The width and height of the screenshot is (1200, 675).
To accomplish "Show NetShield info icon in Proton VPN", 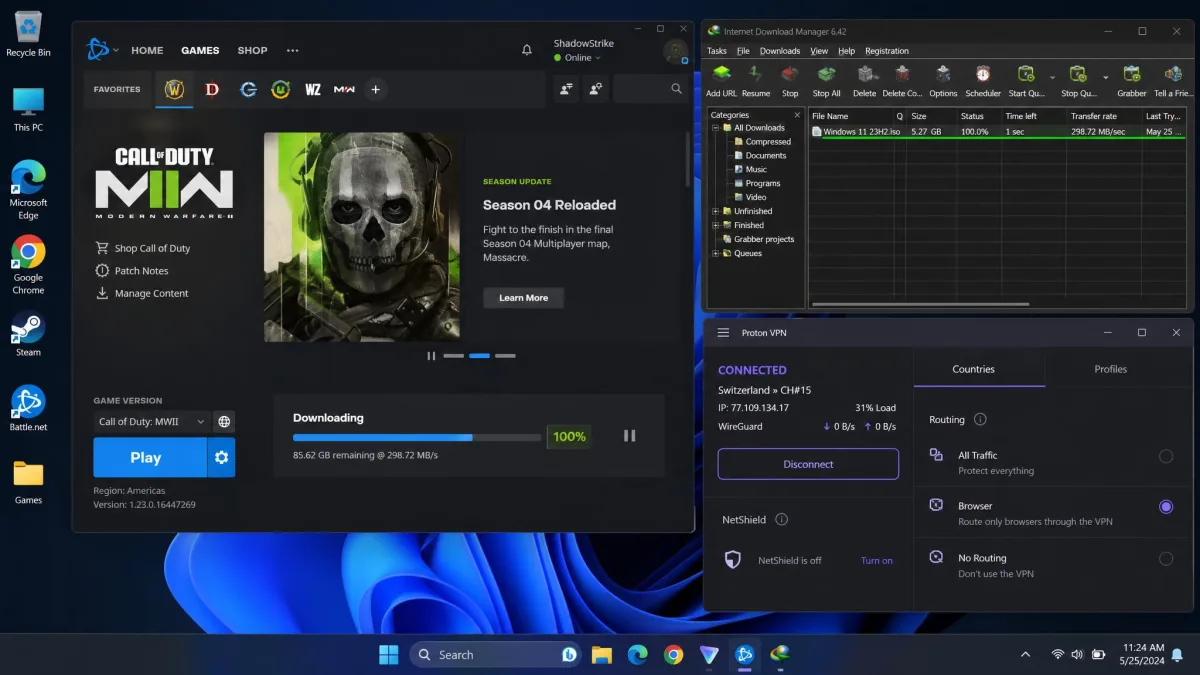I will (782, 520).
